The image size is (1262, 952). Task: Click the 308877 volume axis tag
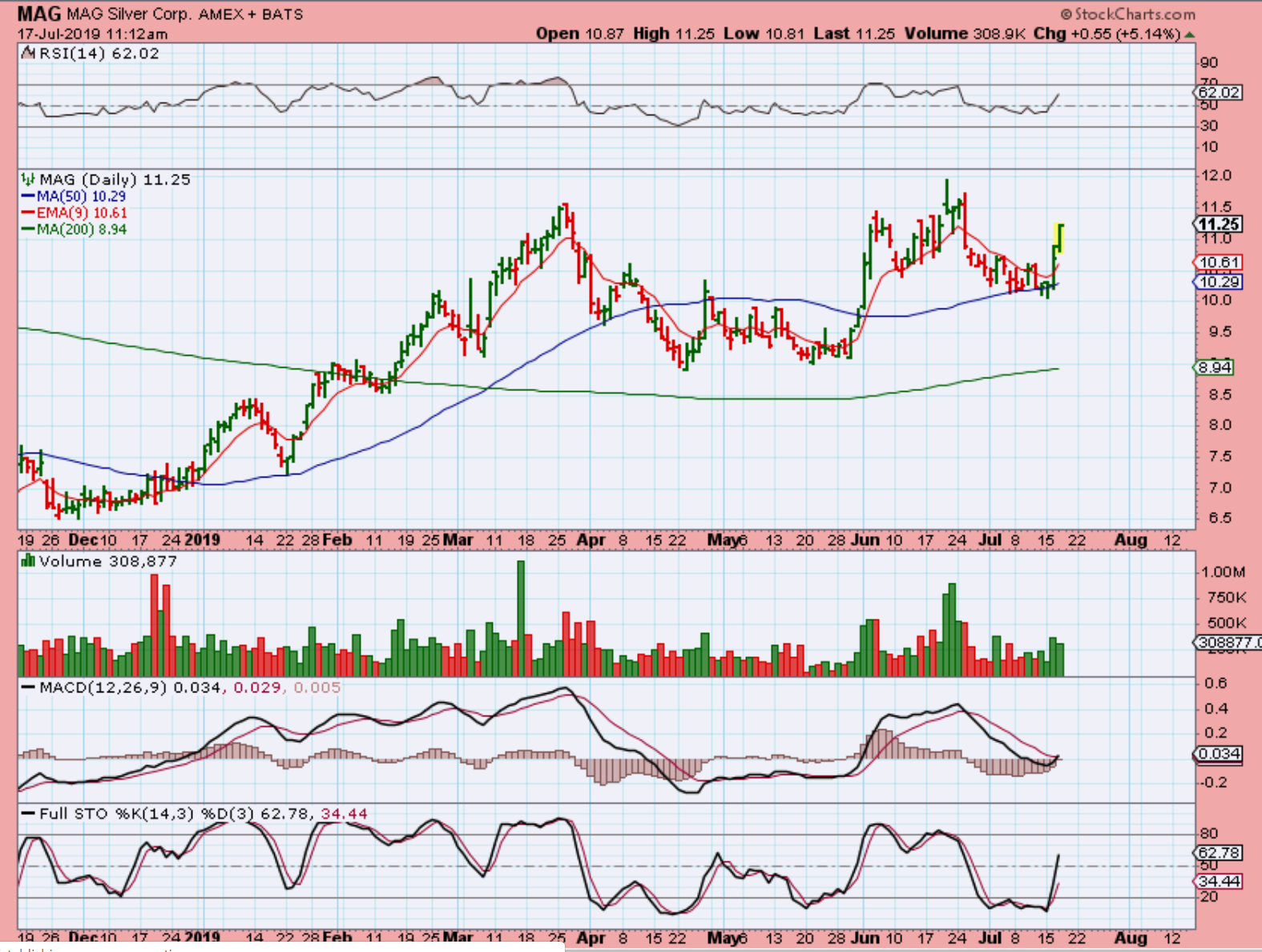[x=1228, y=642]
